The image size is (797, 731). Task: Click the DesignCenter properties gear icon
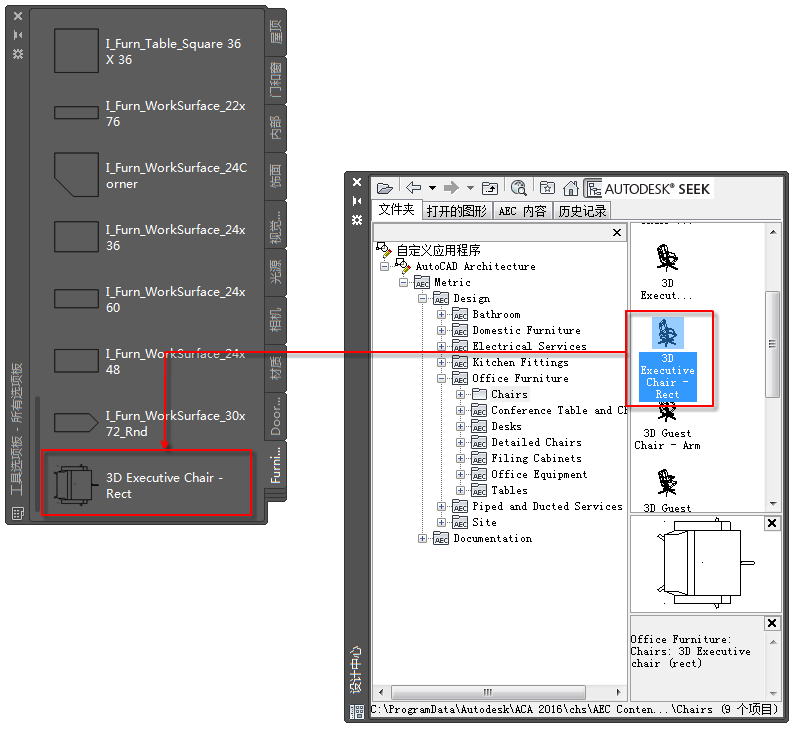[x=357, y=220]
